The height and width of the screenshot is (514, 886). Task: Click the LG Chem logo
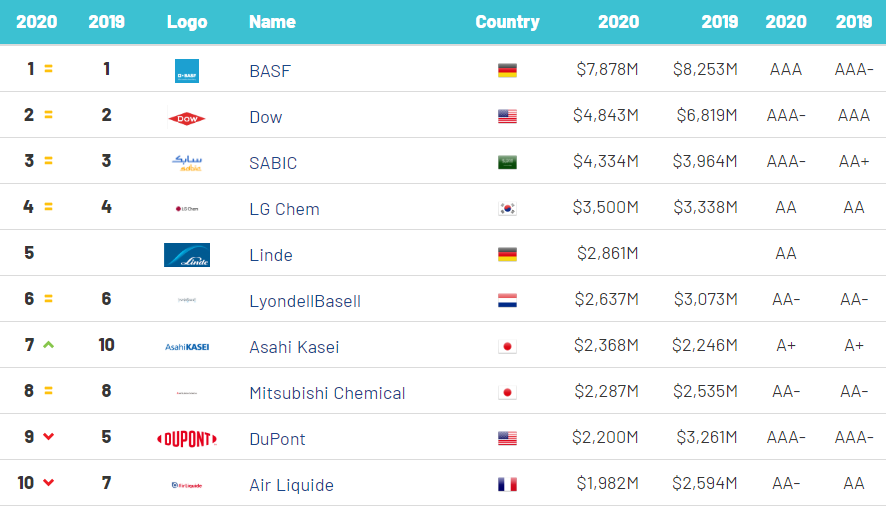187,209
